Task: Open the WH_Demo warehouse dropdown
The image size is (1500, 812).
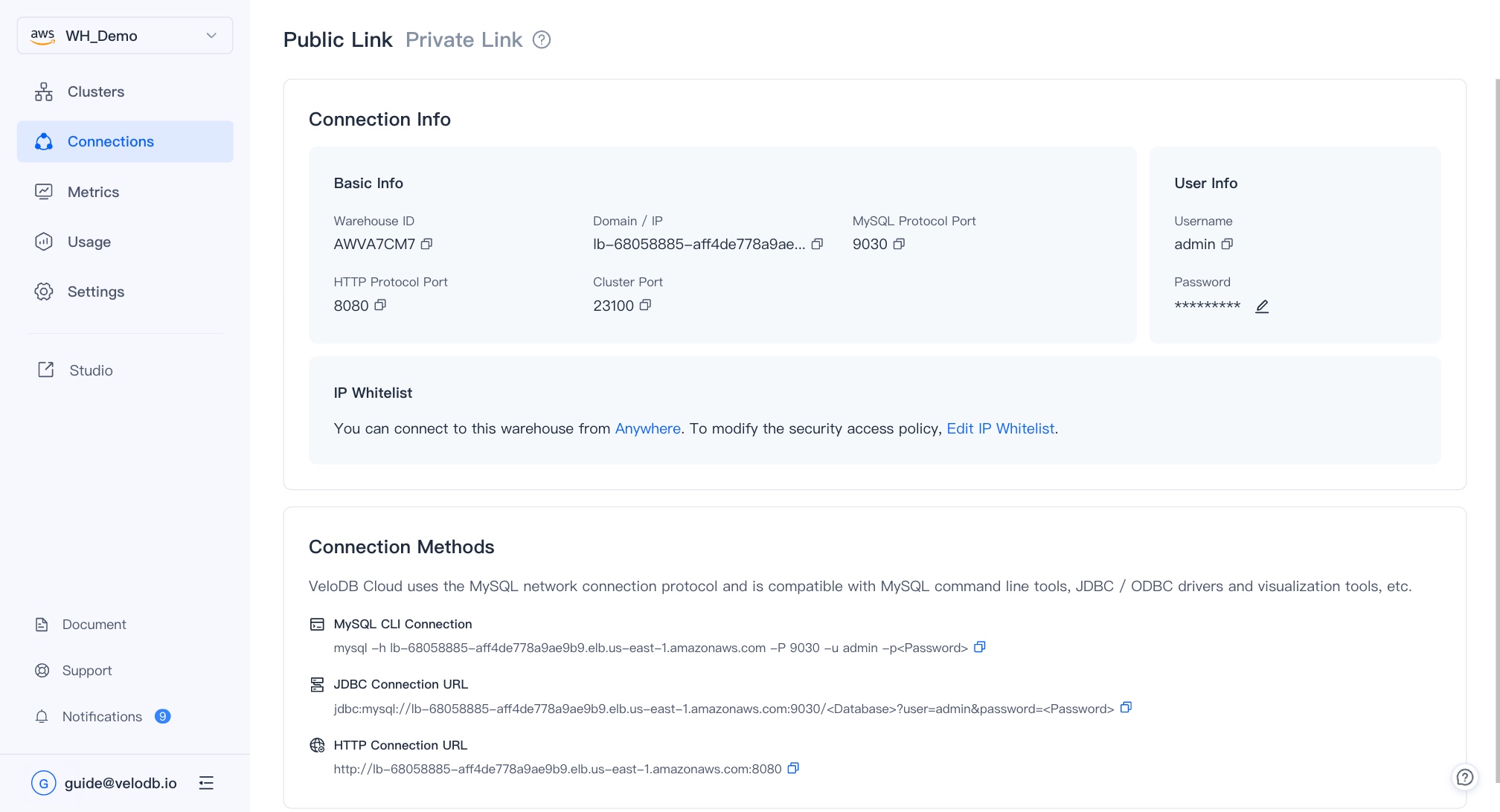Action: (x=125, y=36)
